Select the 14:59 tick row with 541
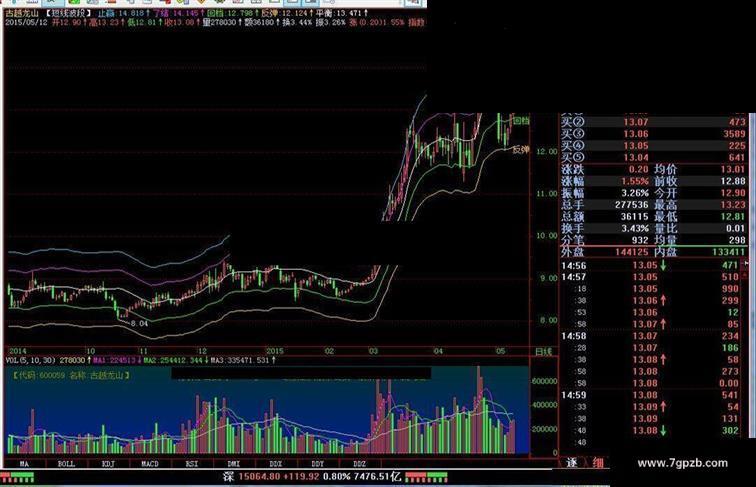This screenshot has height=487, width=756. tap(650, 395)
